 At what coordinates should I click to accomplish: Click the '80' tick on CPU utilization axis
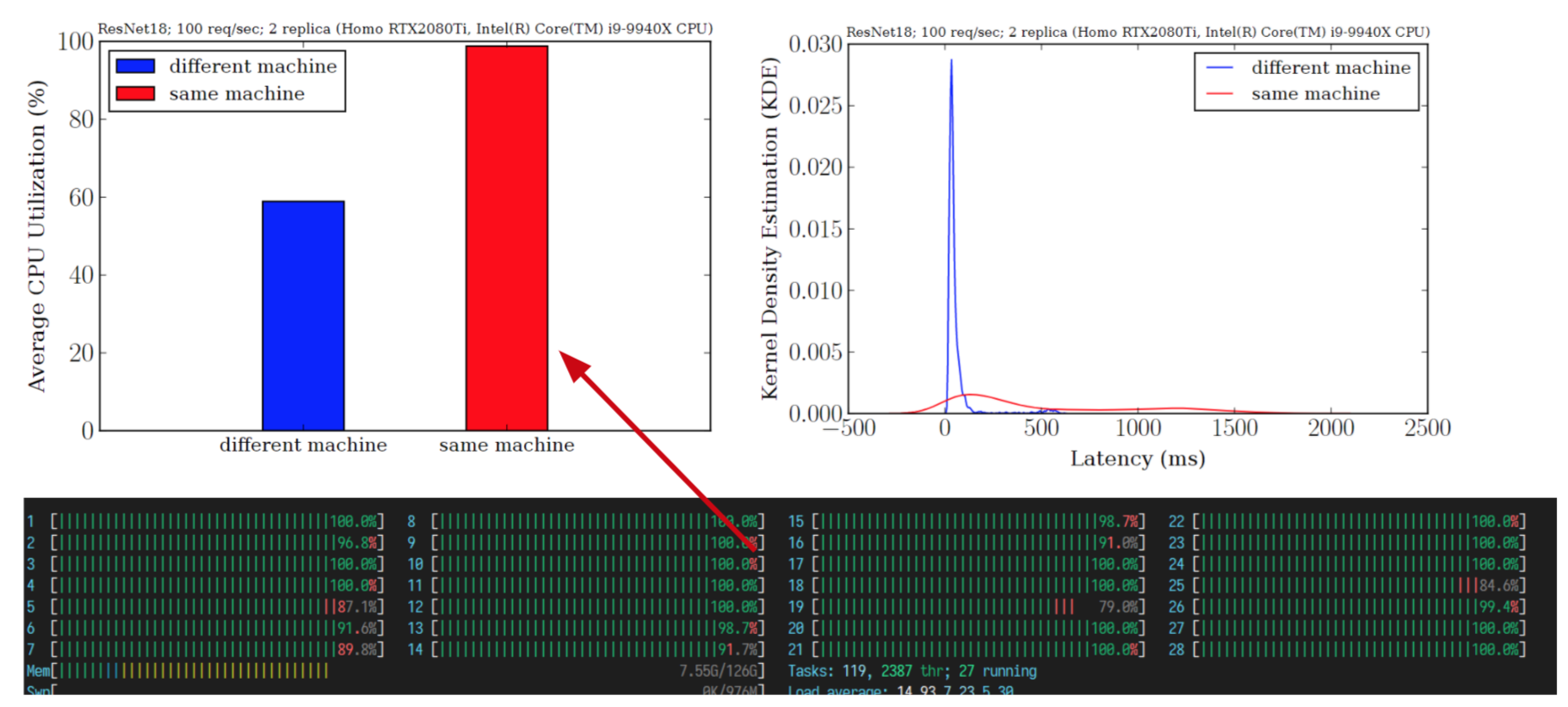click(x=81, y=120)
